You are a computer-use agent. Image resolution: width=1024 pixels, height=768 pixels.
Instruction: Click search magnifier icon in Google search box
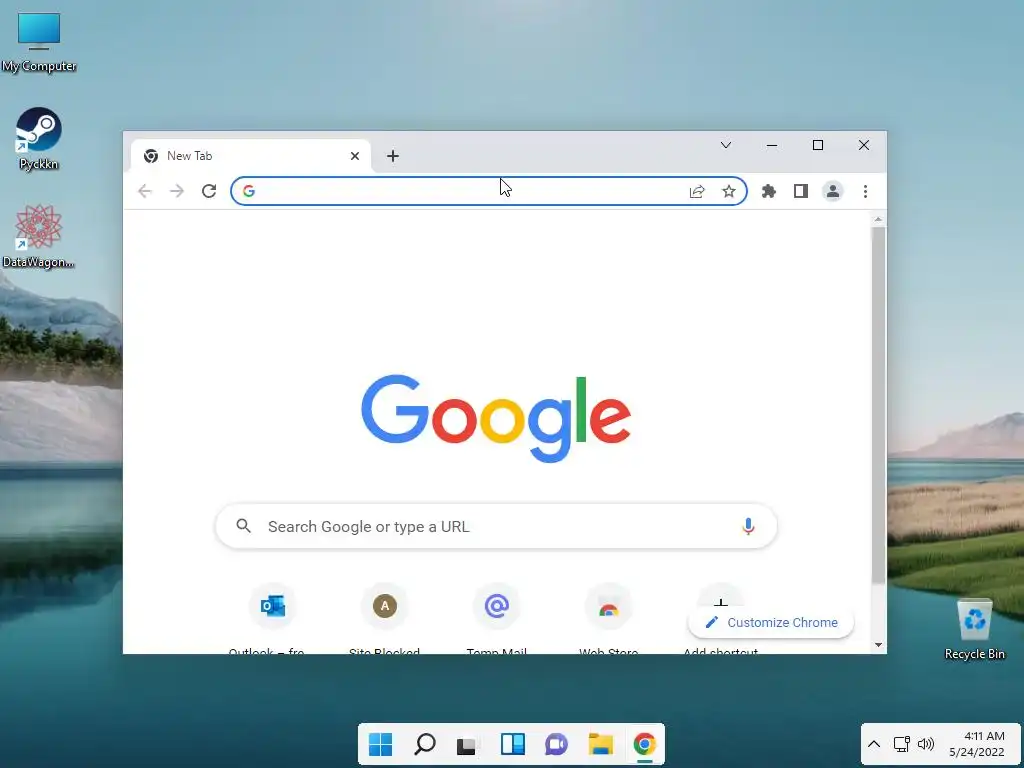[244, 526]
